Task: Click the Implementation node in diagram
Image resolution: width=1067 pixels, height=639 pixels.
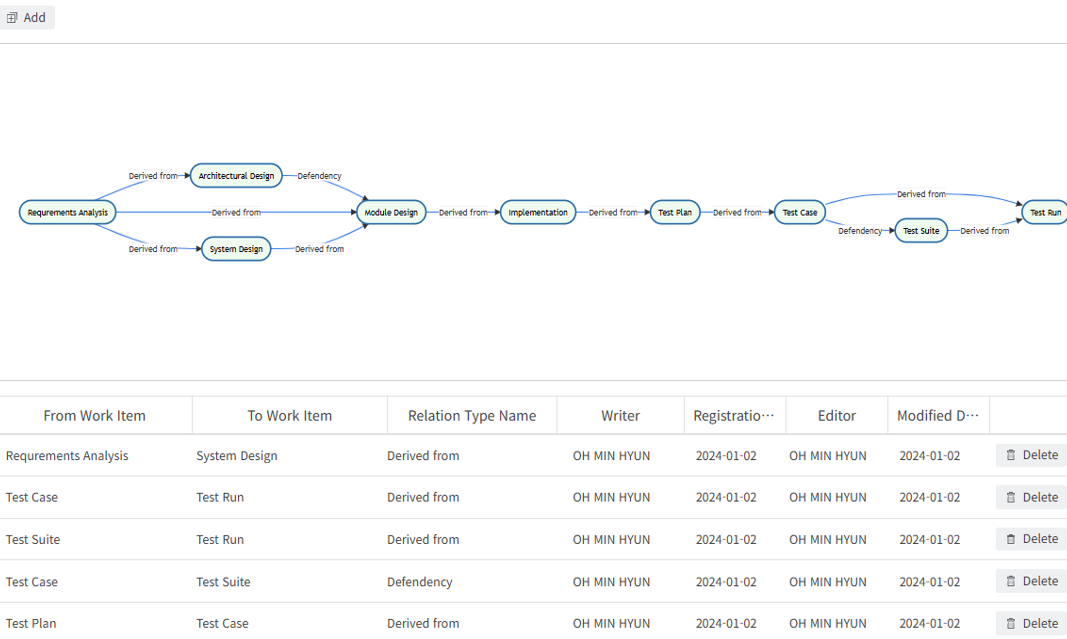Action: pyautogui.click(x=538, y=212)
